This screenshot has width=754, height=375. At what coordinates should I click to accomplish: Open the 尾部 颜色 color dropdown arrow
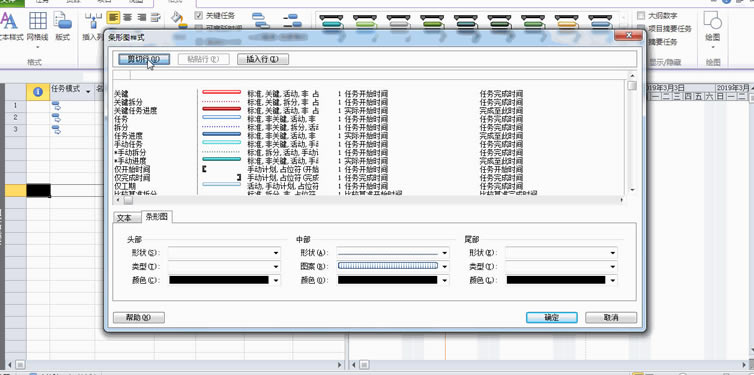(x=613, y=280)
